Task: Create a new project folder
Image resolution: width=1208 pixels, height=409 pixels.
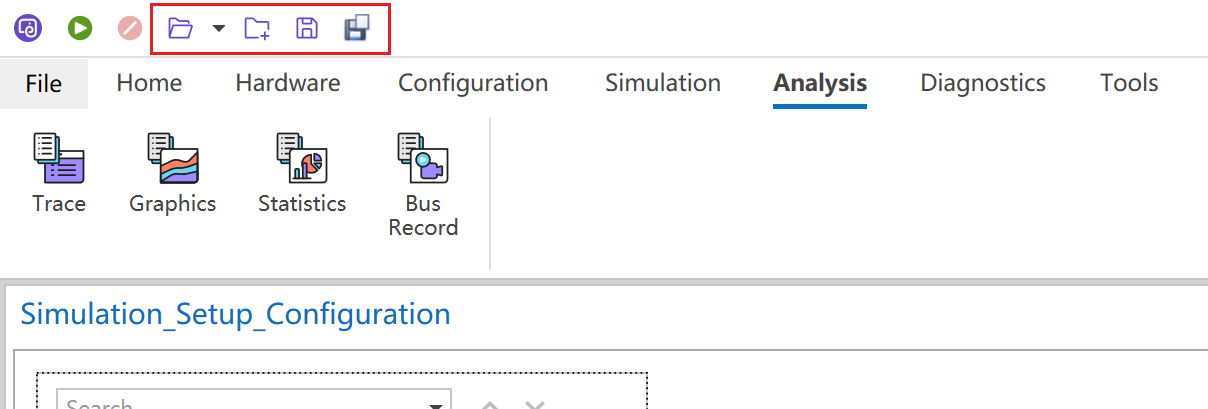Action: (x=257, y=28)
